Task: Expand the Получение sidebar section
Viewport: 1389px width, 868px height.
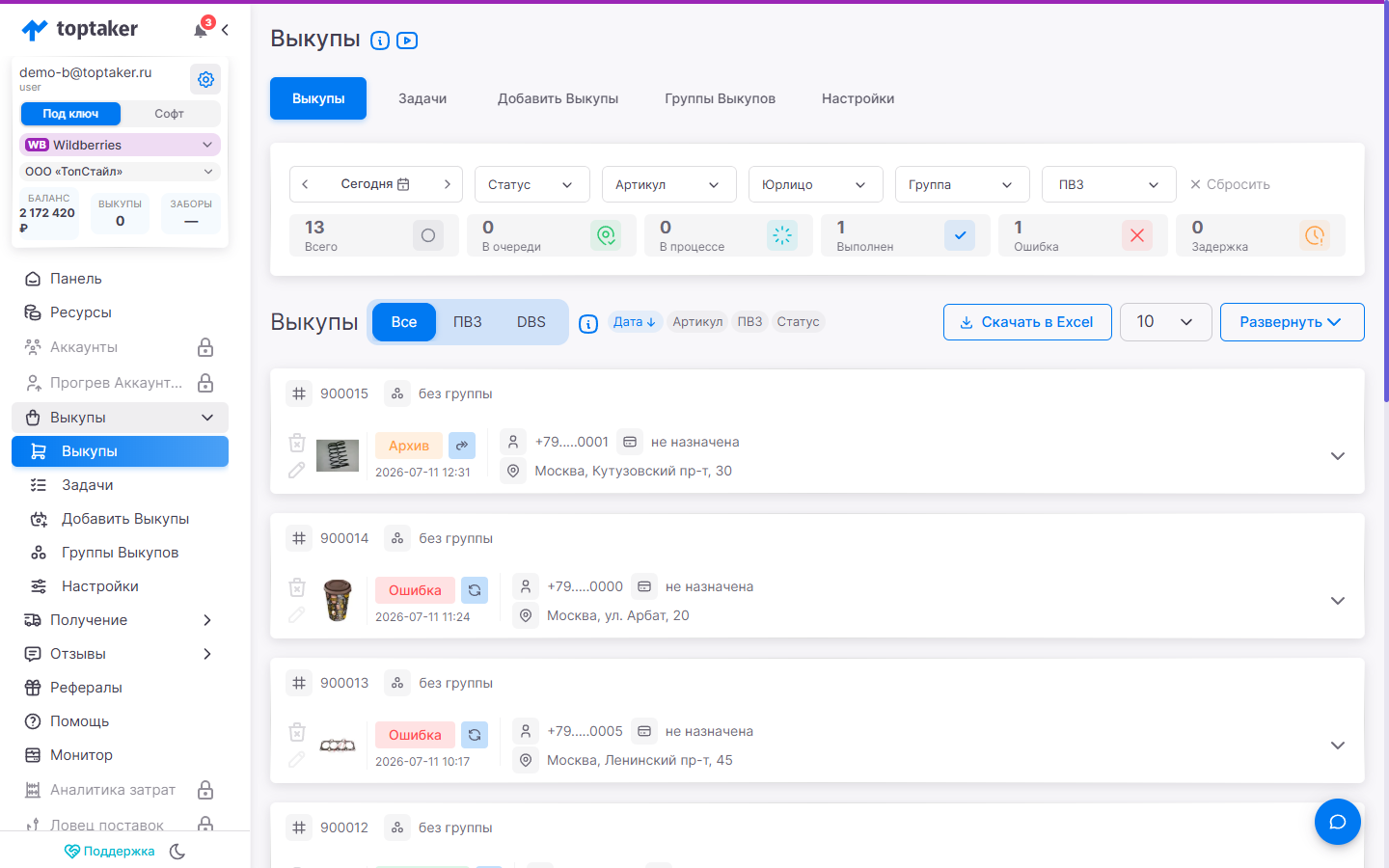Action: [x=120, y=620]
